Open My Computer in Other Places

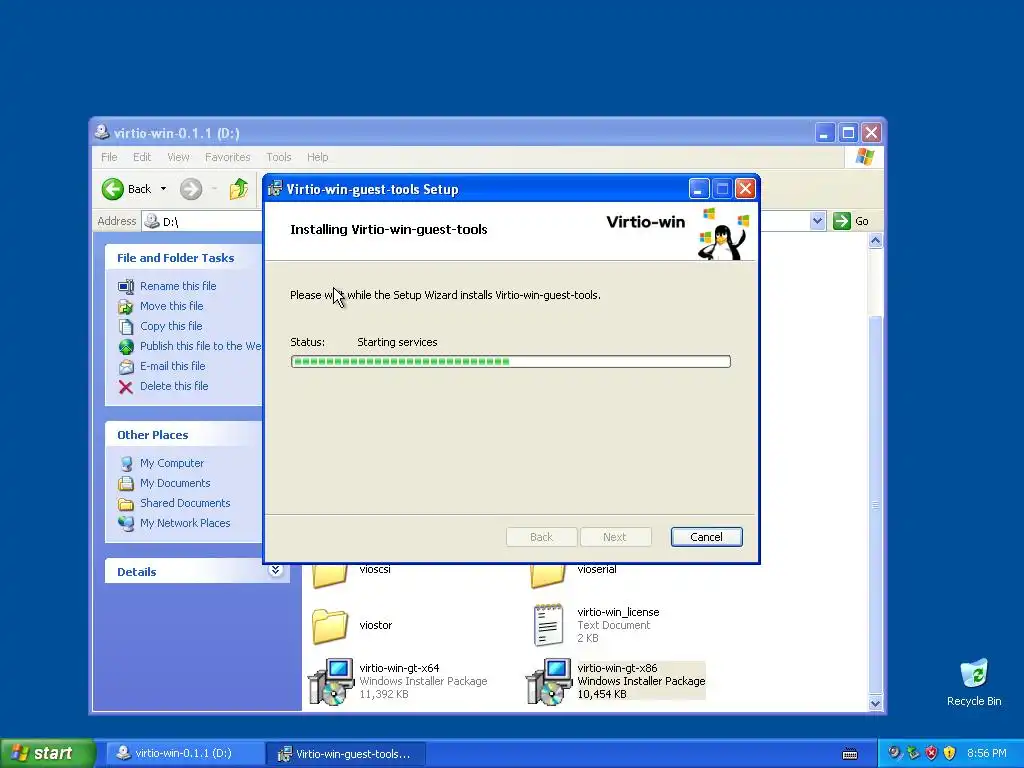[x=172, y=463]
